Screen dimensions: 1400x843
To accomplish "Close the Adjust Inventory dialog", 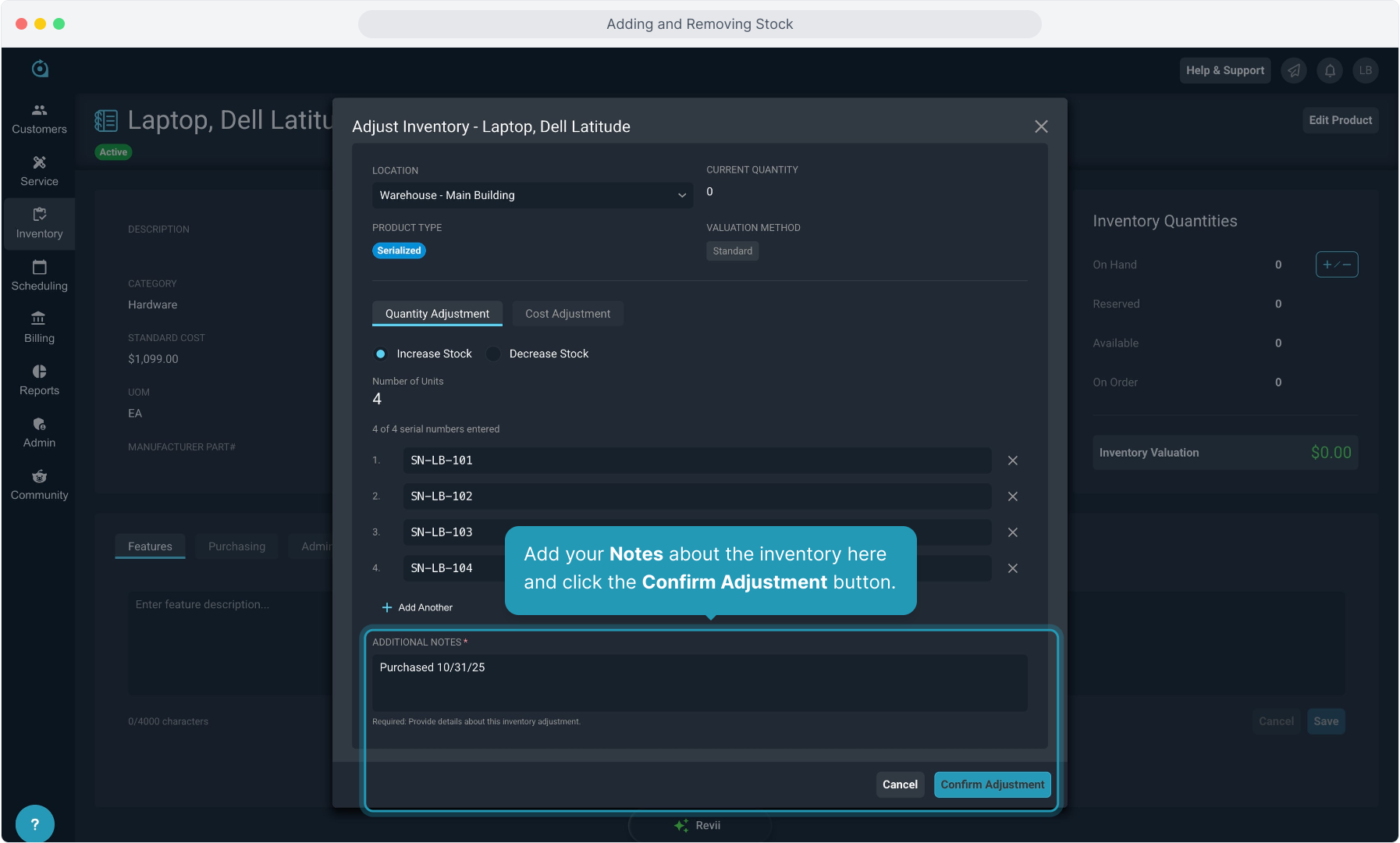I will pyautogui.click(x=1041, y=126).
